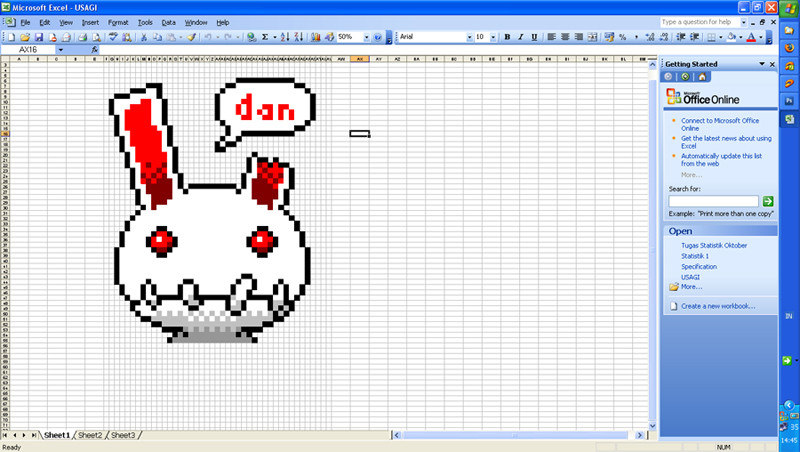Viewport: 800px width, 452px height.
Task: Click the Insert Hyperlink globe icon
Action: coord(251,37)
